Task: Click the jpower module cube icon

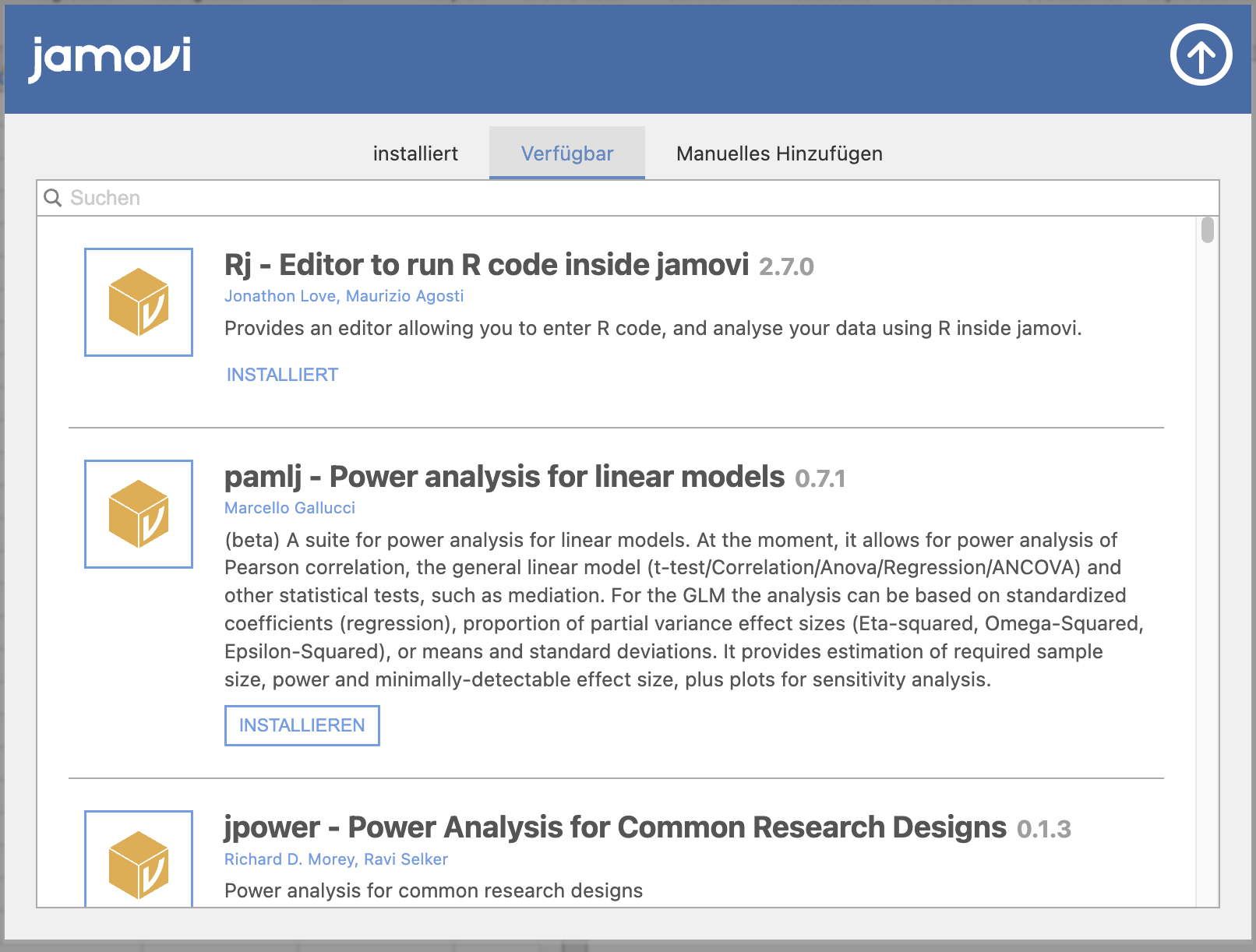Action: [x=139, y=859]
